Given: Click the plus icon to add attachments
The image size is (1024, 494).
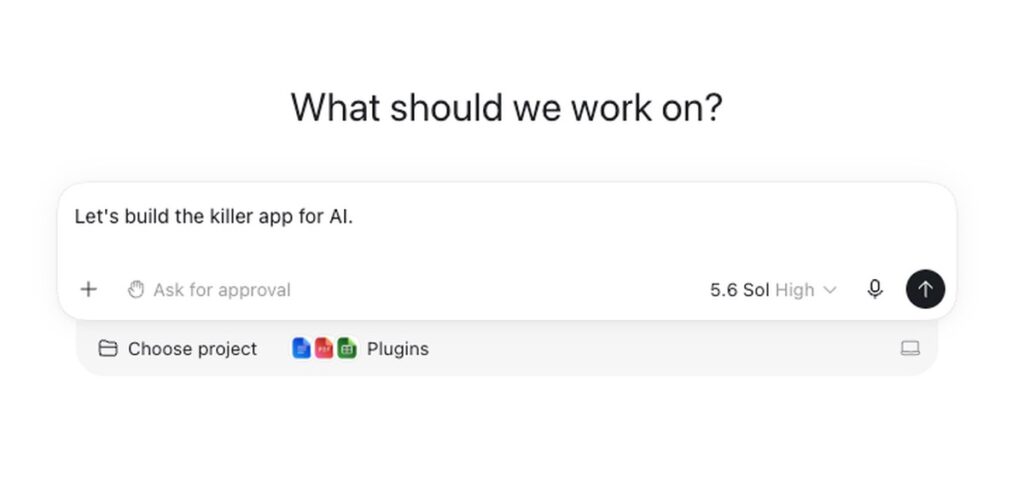Looking at the screenshot, I should click(88, 289).
